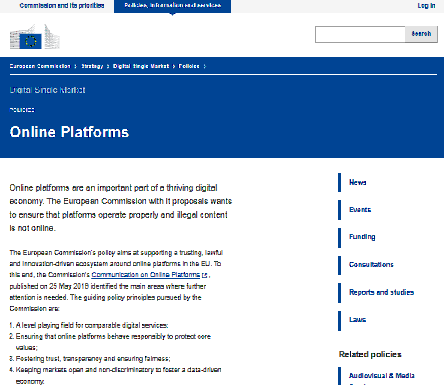
Task: Click list item 'A level playing field'
Action: [x=92, y=325]
